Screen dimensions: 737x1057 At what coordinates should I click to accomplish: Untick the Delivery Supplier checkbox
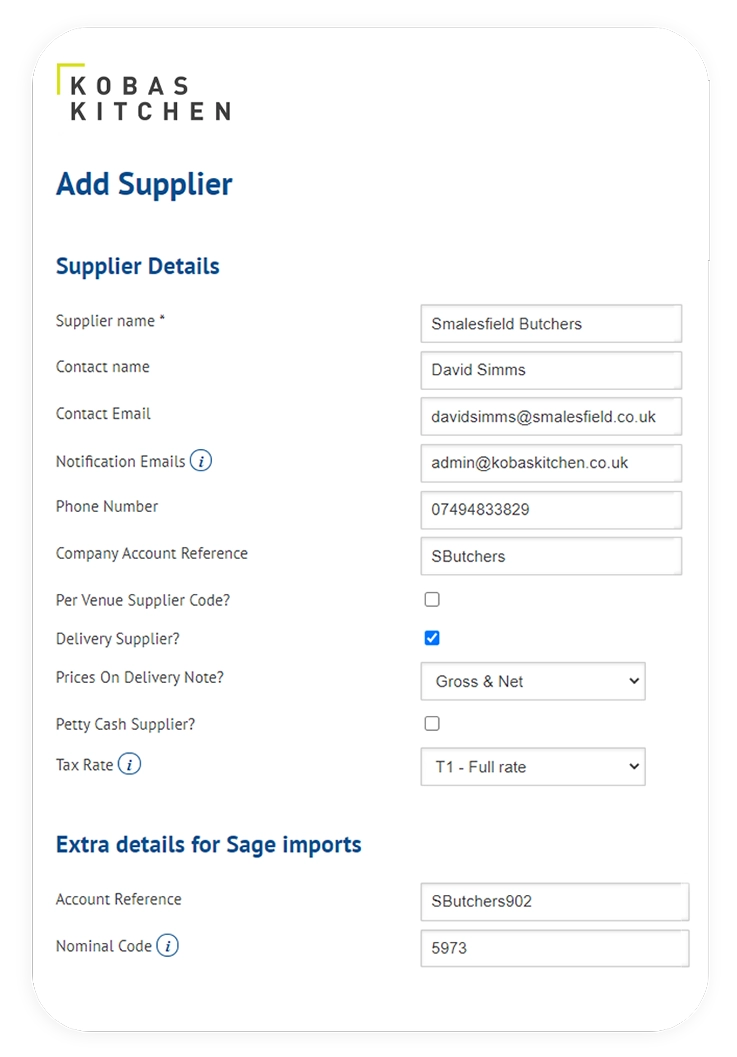(432, 638)
